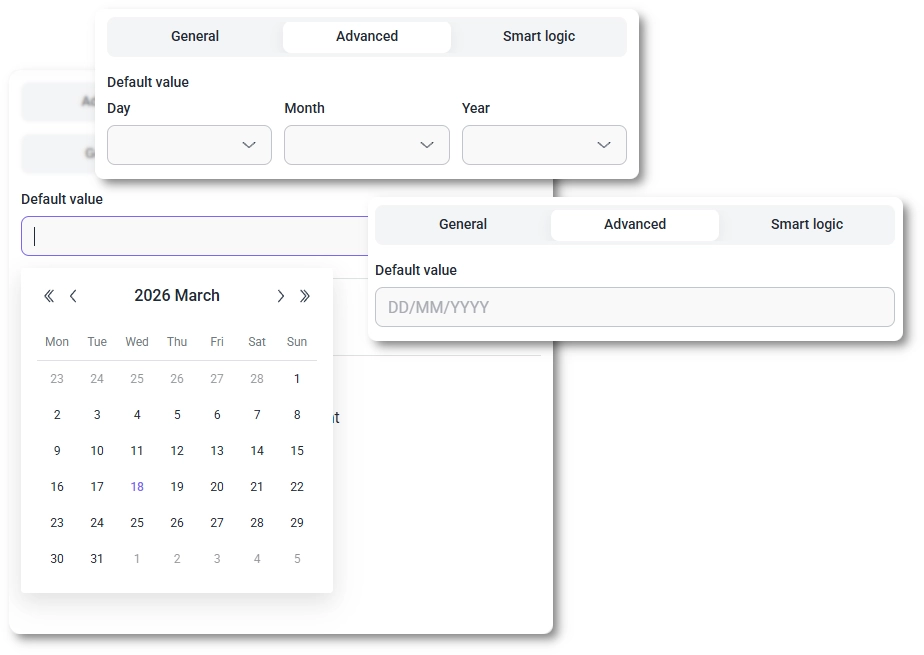The image size is (924, 655).
Task: Select March 31 in the calendar
Action: [97, 558]
